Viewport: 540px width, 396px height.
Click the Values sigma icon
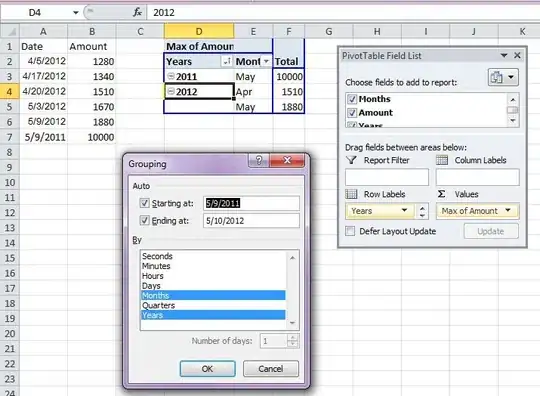coord(441,194)
